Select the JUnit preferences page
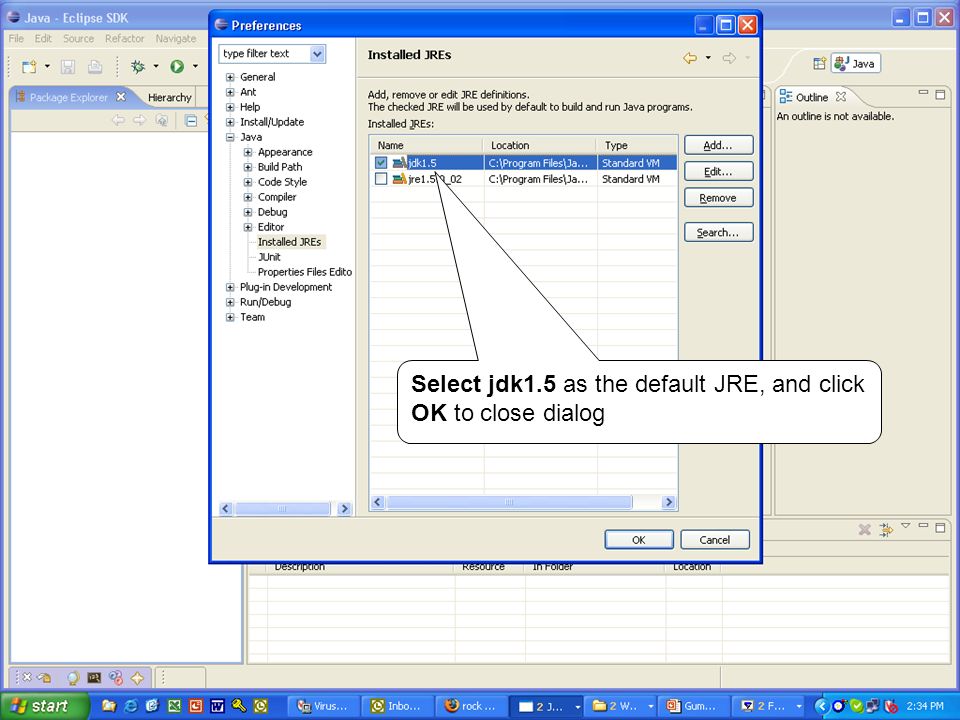This screenshot has width=960, height=720. click(x=269, y=257)
